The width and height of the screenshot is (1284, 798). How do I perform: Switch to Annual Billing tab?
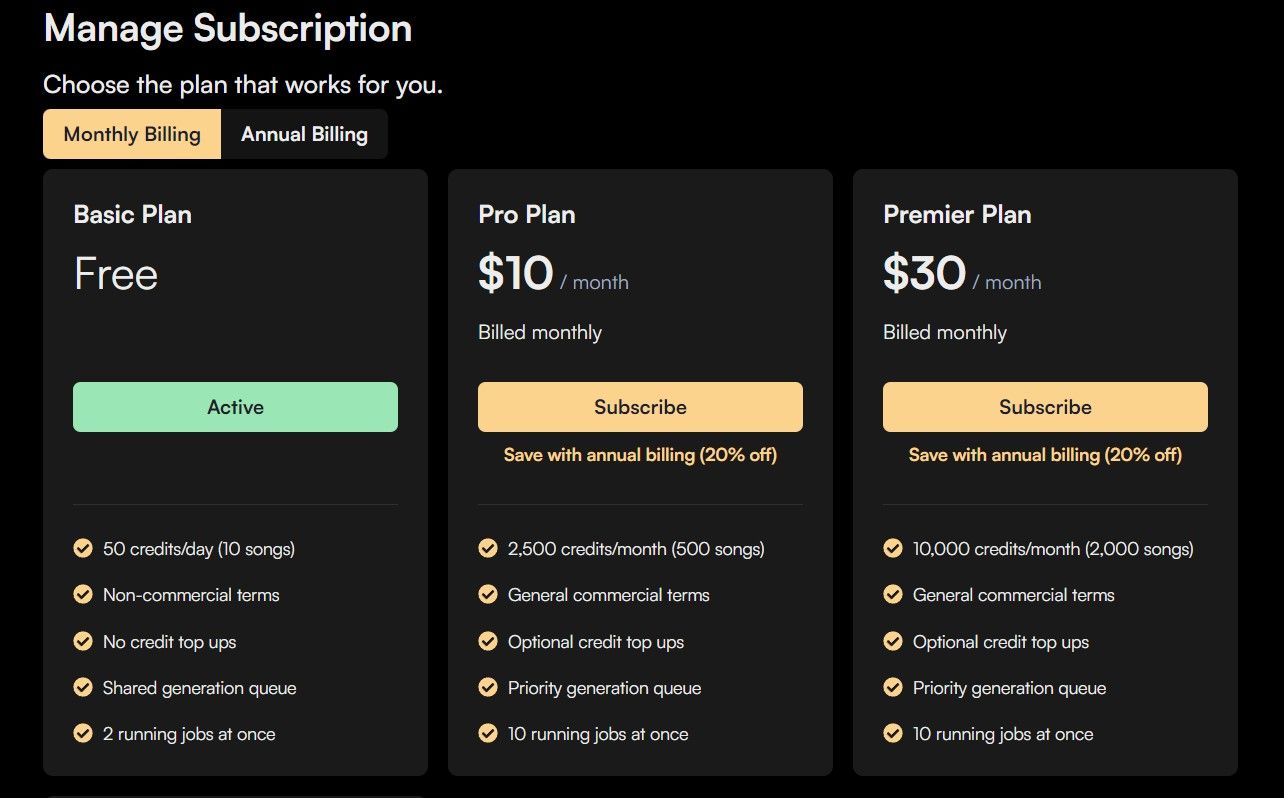pyautogui.click(x=304, y=134)
